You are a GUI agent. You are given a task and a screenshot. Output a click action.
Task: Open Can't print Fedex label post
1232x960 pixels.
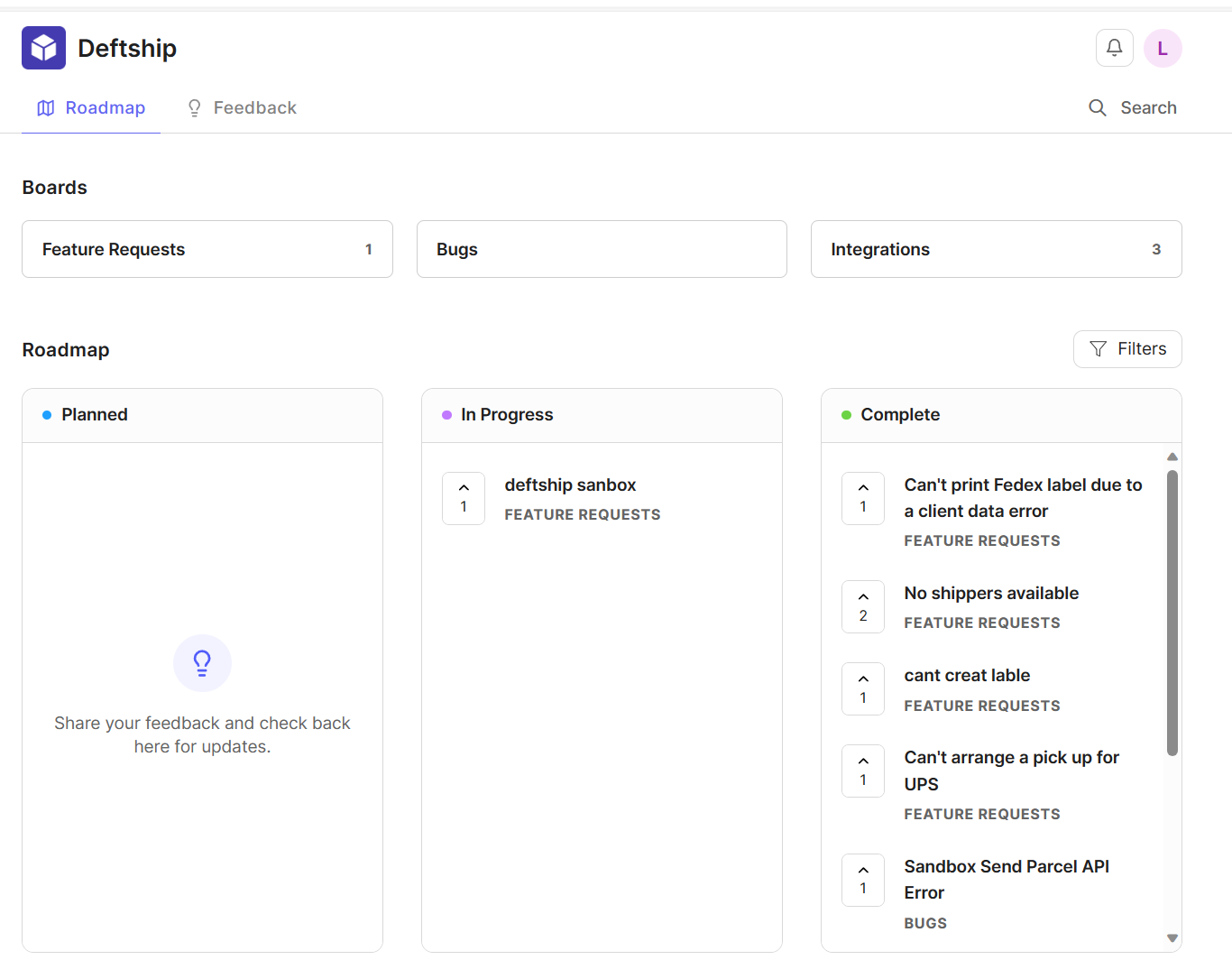(x=1024, y=498)
